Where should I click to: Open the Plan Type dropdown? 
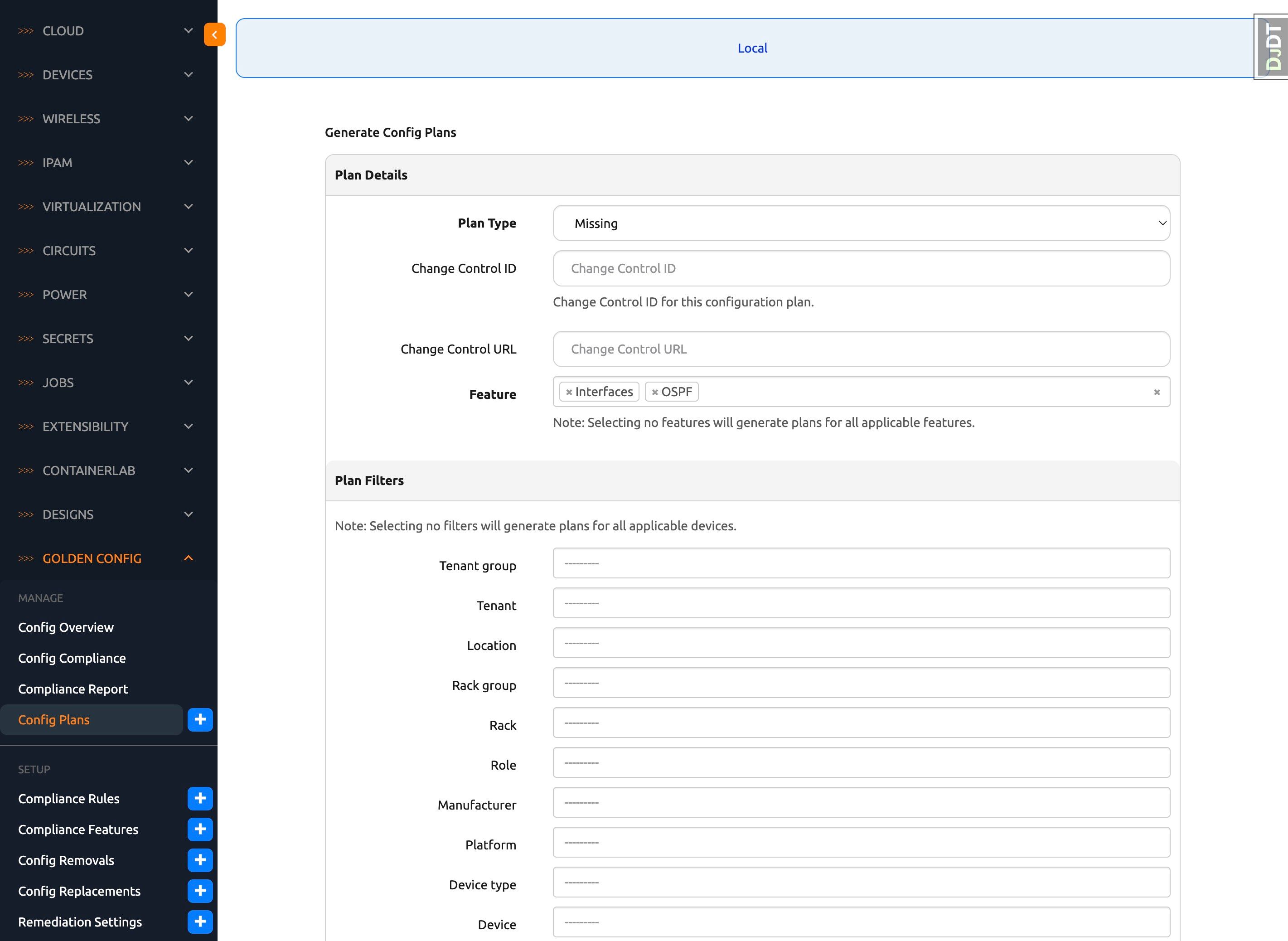point(860,223)
